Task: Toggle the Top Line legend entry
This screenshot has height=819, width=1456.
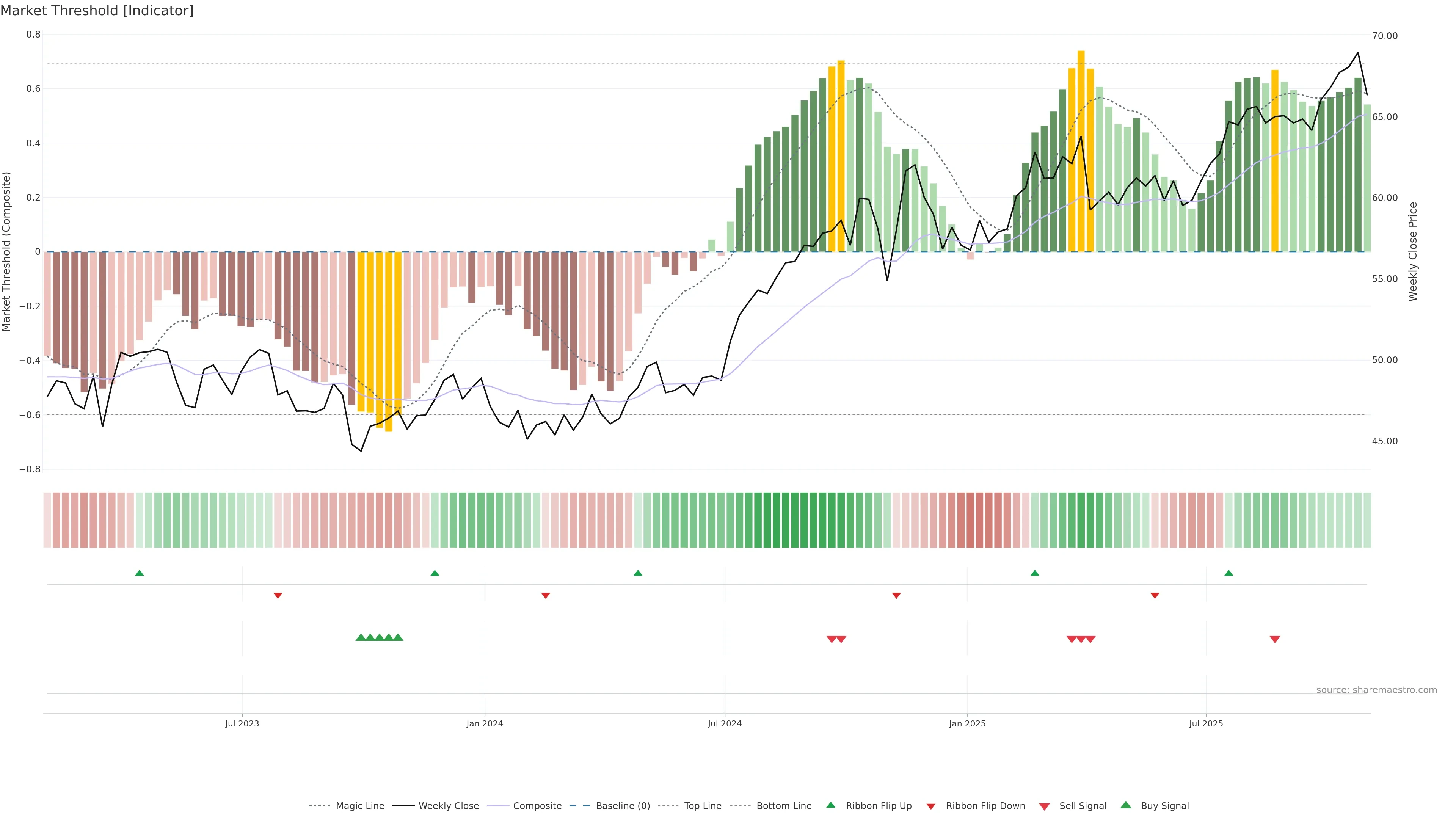Action: [x=703, y=806]
